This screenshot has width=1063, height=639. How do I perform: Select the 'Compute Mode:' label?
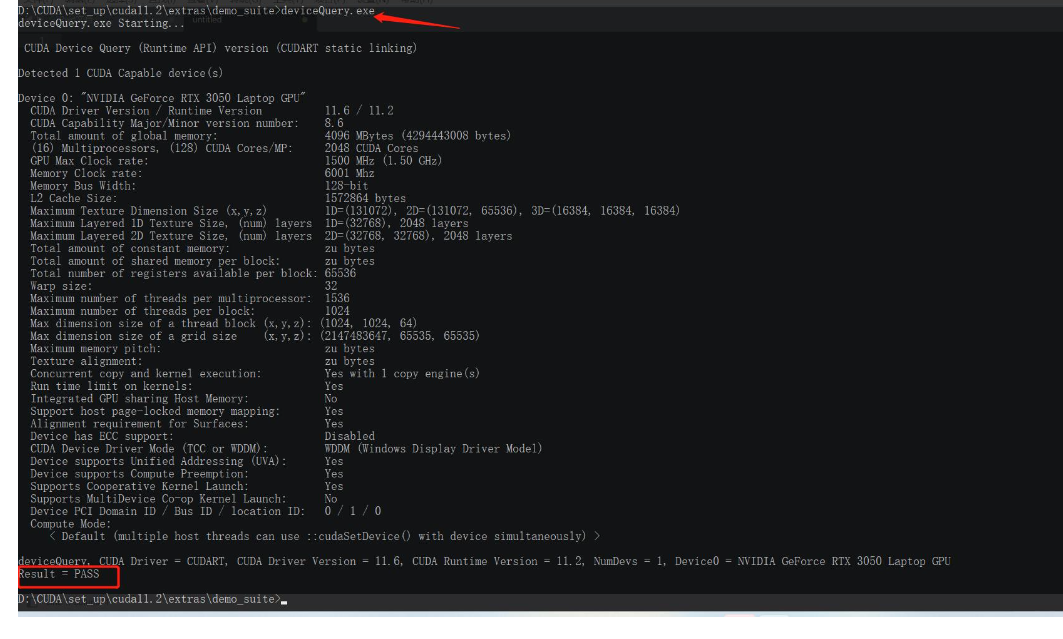tap(71, 524)
